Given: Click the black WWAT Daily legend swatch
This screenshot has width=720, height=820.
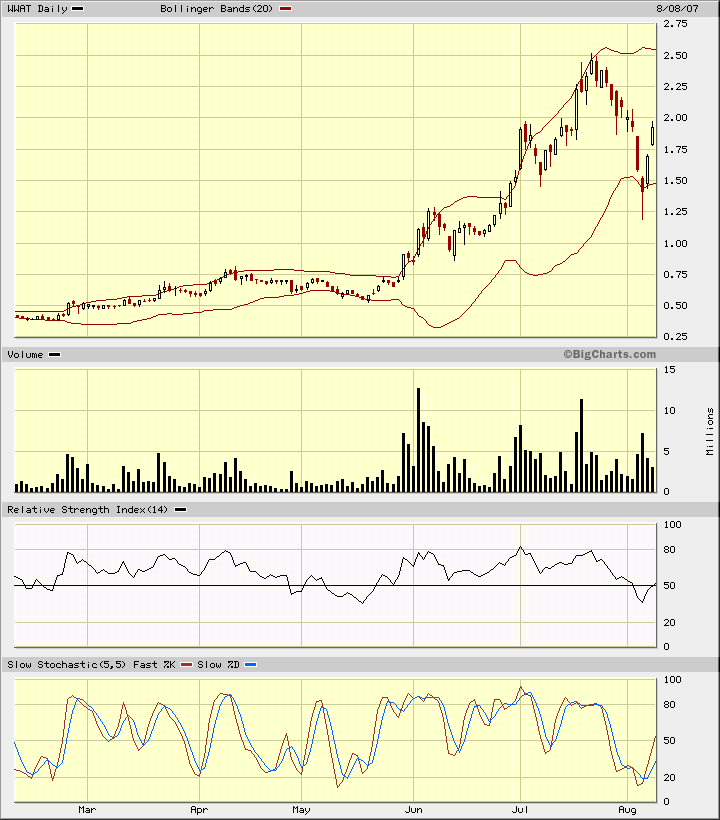Looking at the screenshot, I should tap(79, 9).
